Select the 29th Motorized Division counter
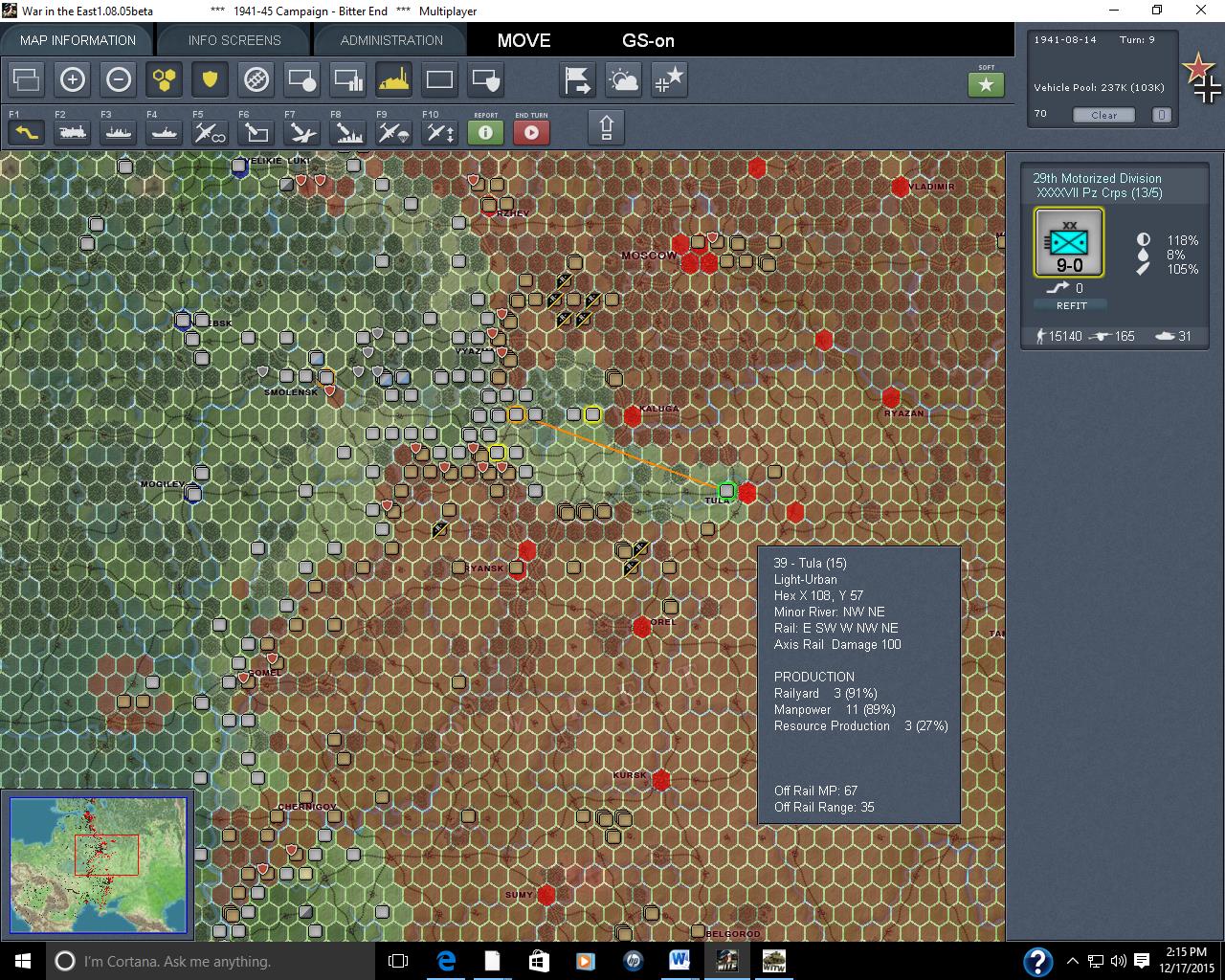The height and width of the screenshot is (980, 1225). (1069, 243)
